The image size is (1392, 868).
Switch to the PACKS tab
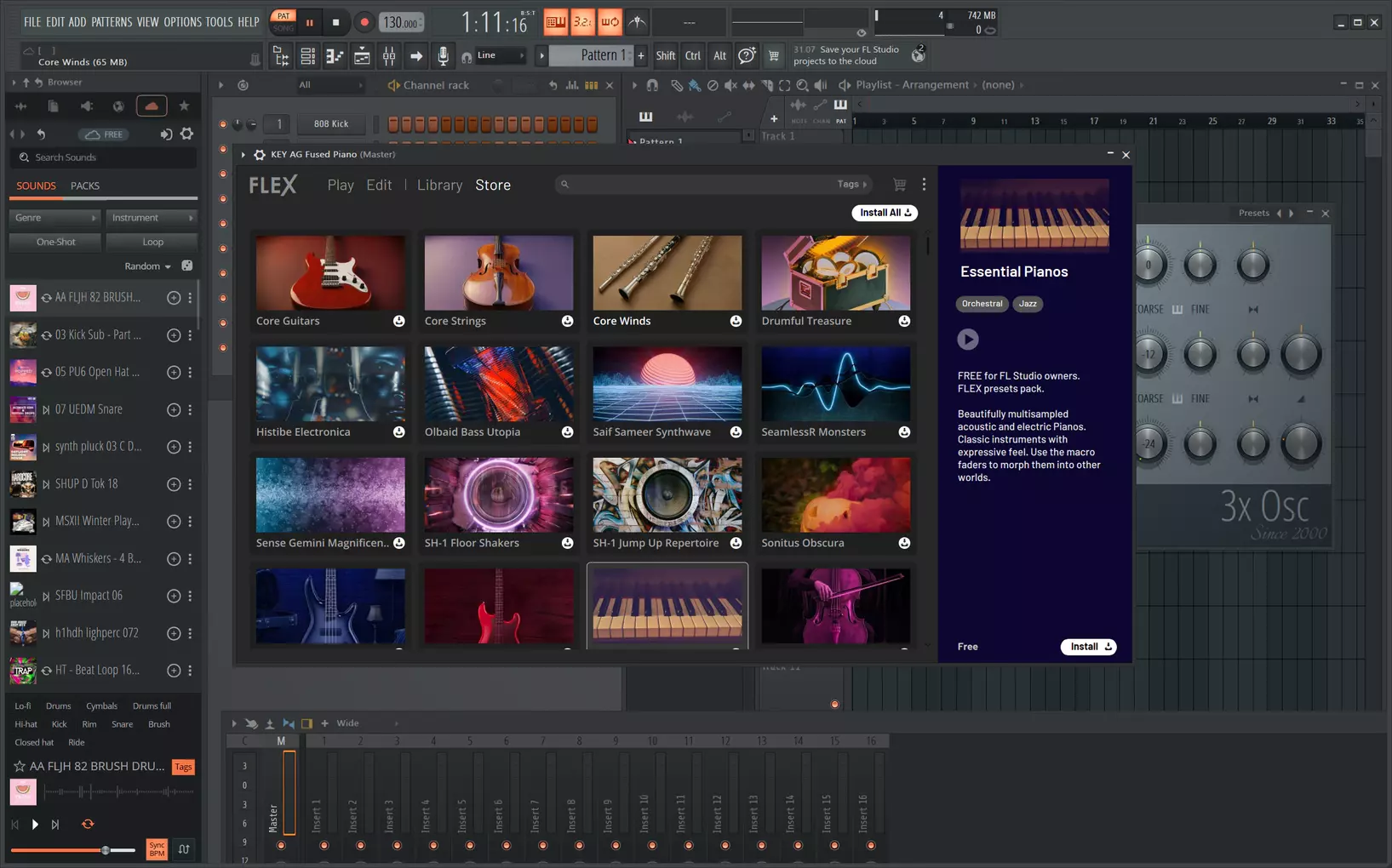coord(85,186)
